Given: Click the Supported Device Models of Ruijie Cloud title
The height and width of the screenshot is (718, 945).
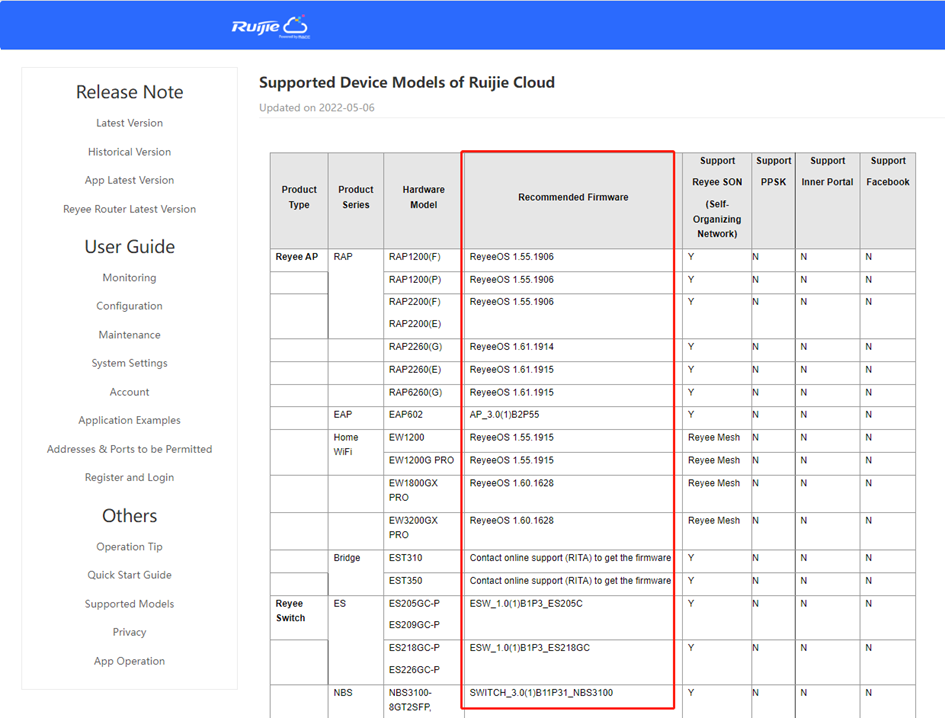Looking at the screenshot, I should pos(407,83).
